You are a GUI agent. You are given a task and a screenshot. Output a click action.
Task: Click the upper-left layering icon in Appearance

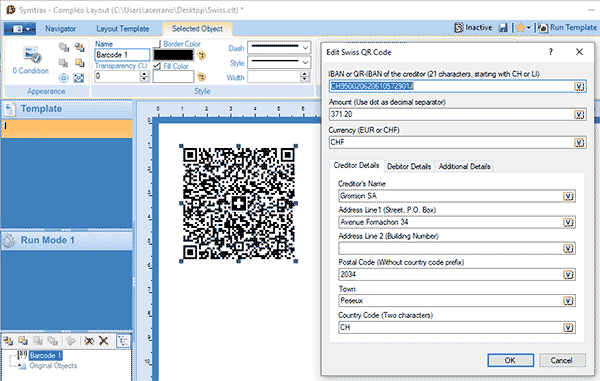[x=64, y=47]
